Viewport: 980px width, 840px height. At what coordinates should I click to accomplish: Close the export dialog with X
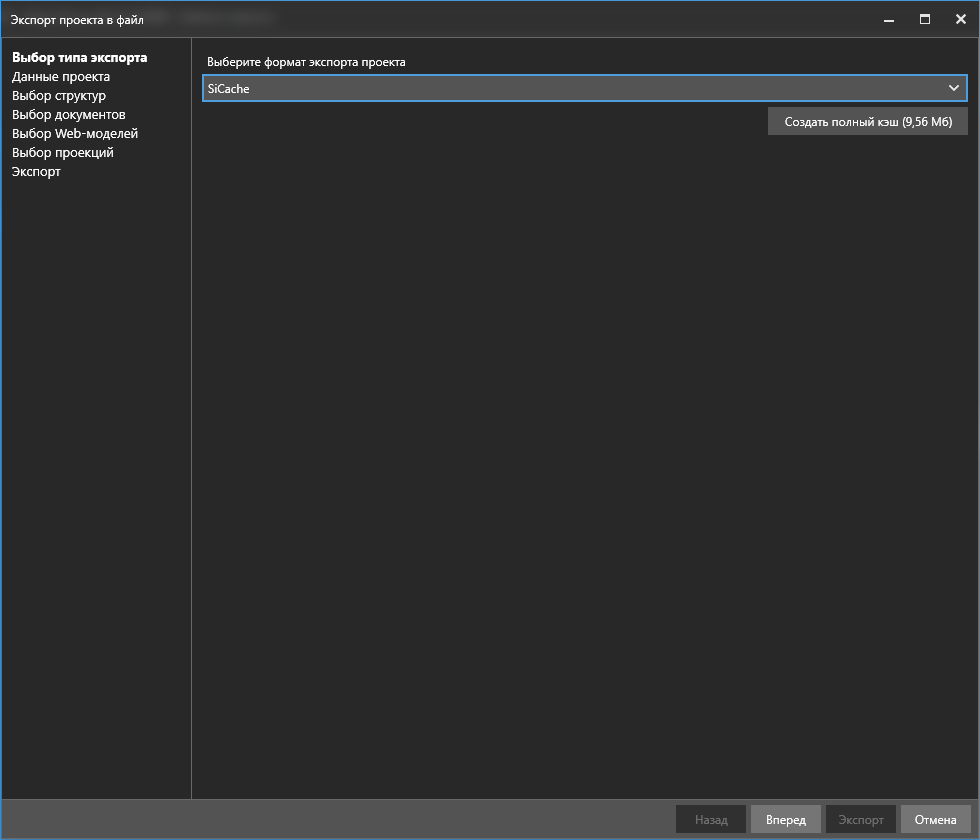click(960, 19)
